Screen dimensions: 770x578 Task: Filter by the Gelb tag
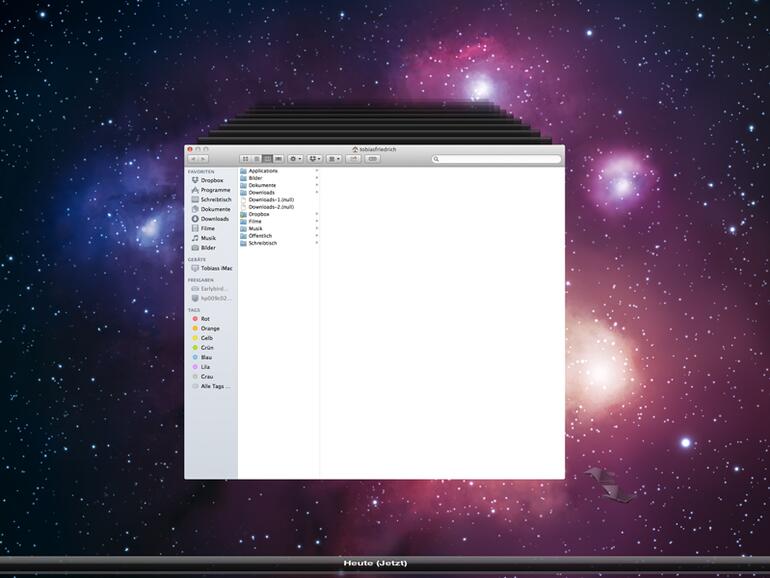pyautogui.click(x=211, y=338)
